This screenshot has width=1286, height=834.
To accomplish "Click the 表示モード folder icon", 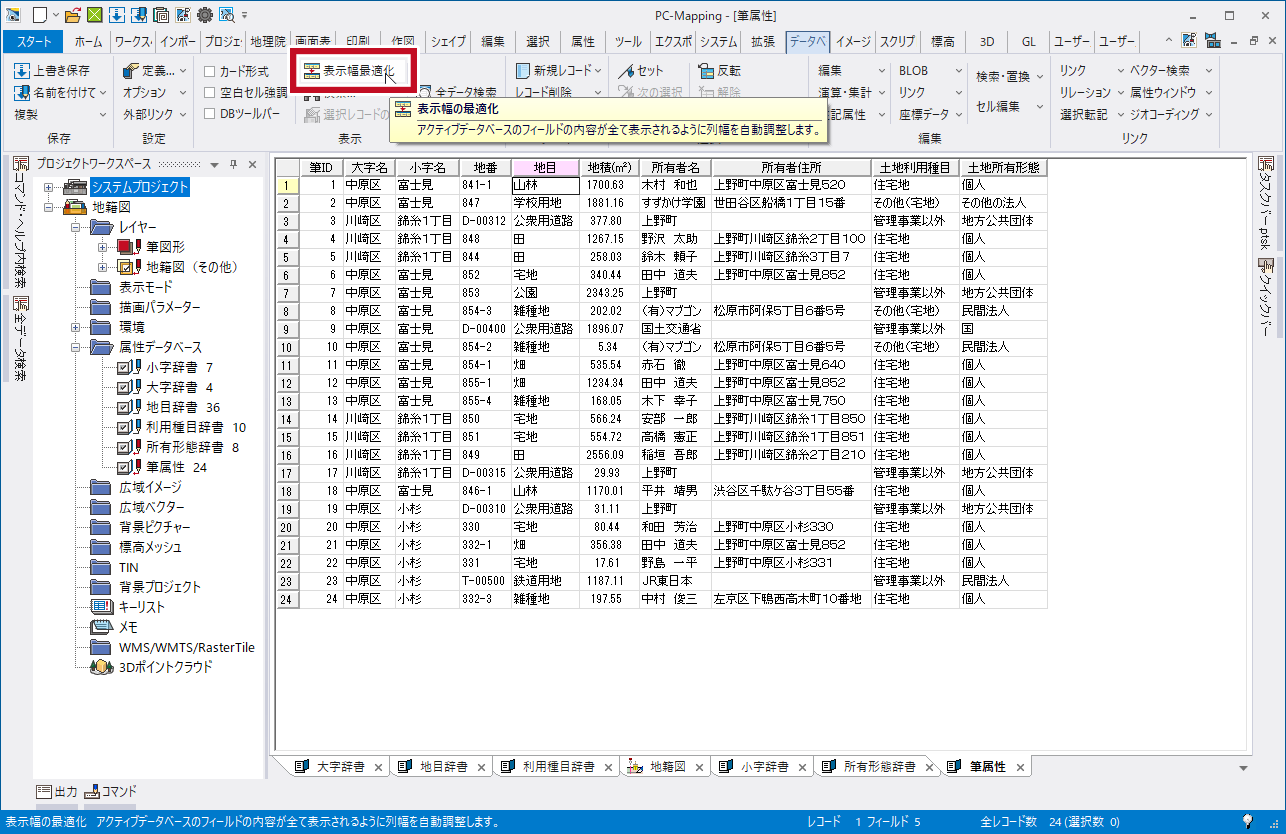I will 101,287.
